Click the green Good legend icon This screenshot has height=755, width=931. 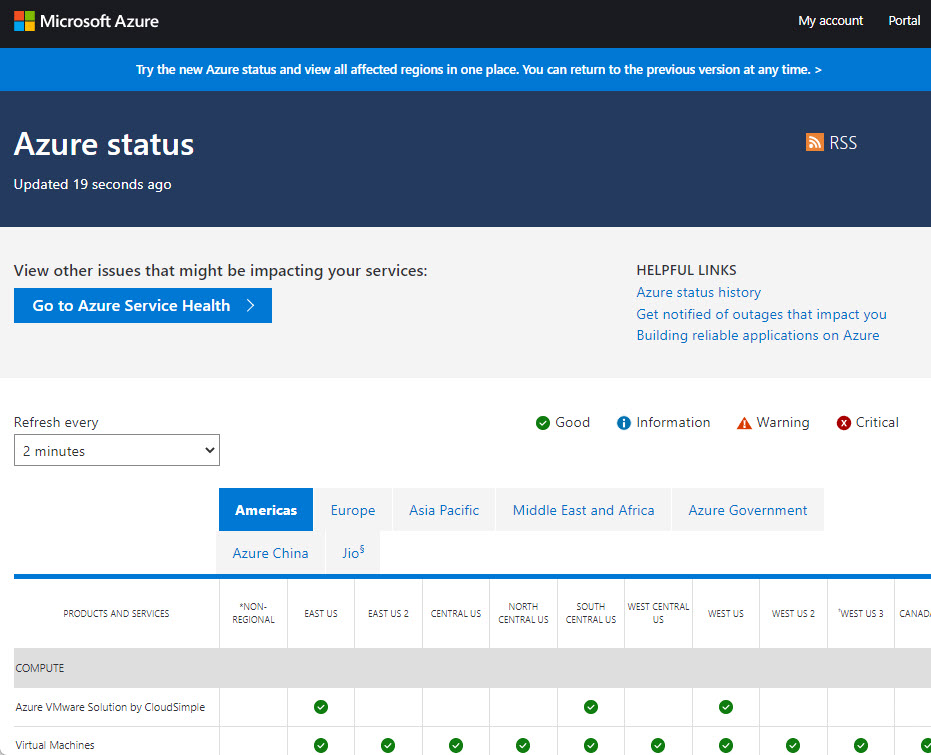pyautogui.click(x=543, y=423)
